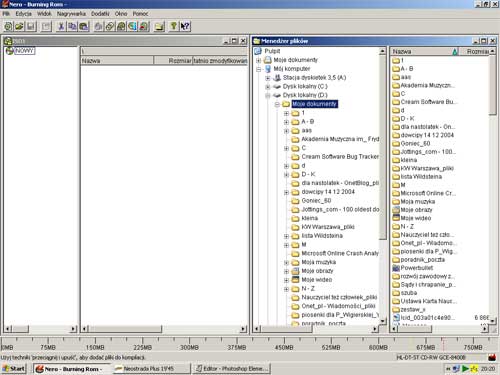Open the Edycja menu
The image size is (500, 375).
pyautogui.click(x=23, y=14)
